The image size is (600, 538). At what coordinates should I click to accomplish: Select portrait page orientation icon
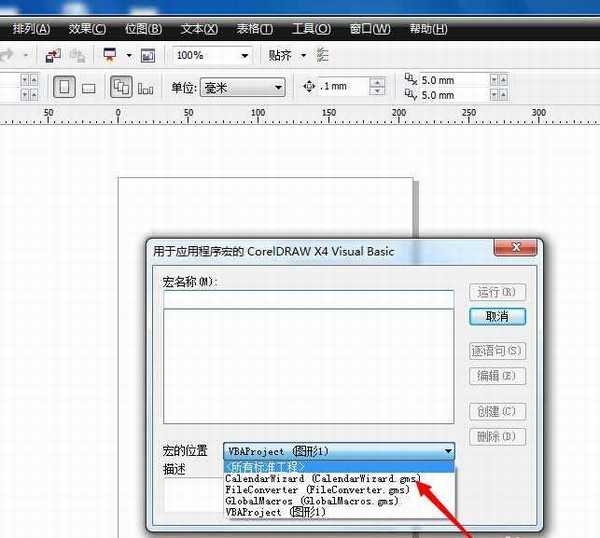pos(63,88)
